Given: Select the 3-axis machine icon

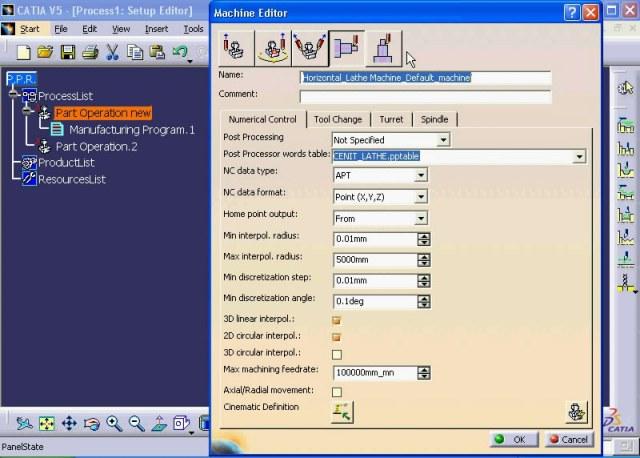Looking at the screenshot, I should [236, 48].
